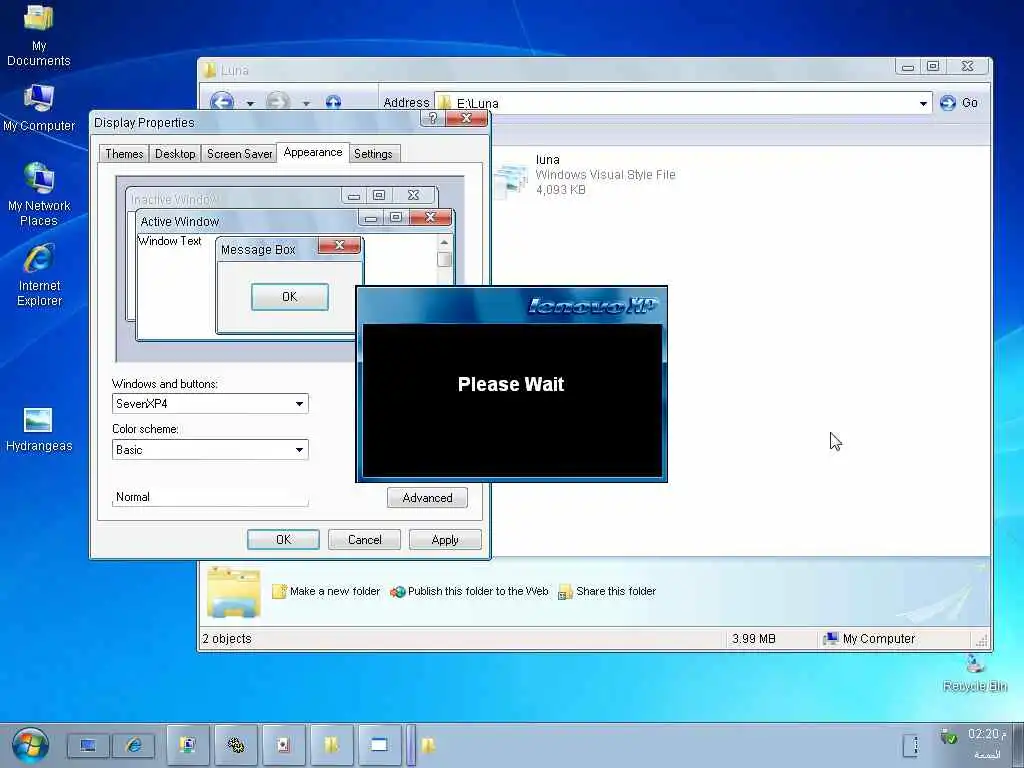The height and width of the screenshot is (768, 1024).
Task: Switch to the Screen Saver tab
Action: 239,153
